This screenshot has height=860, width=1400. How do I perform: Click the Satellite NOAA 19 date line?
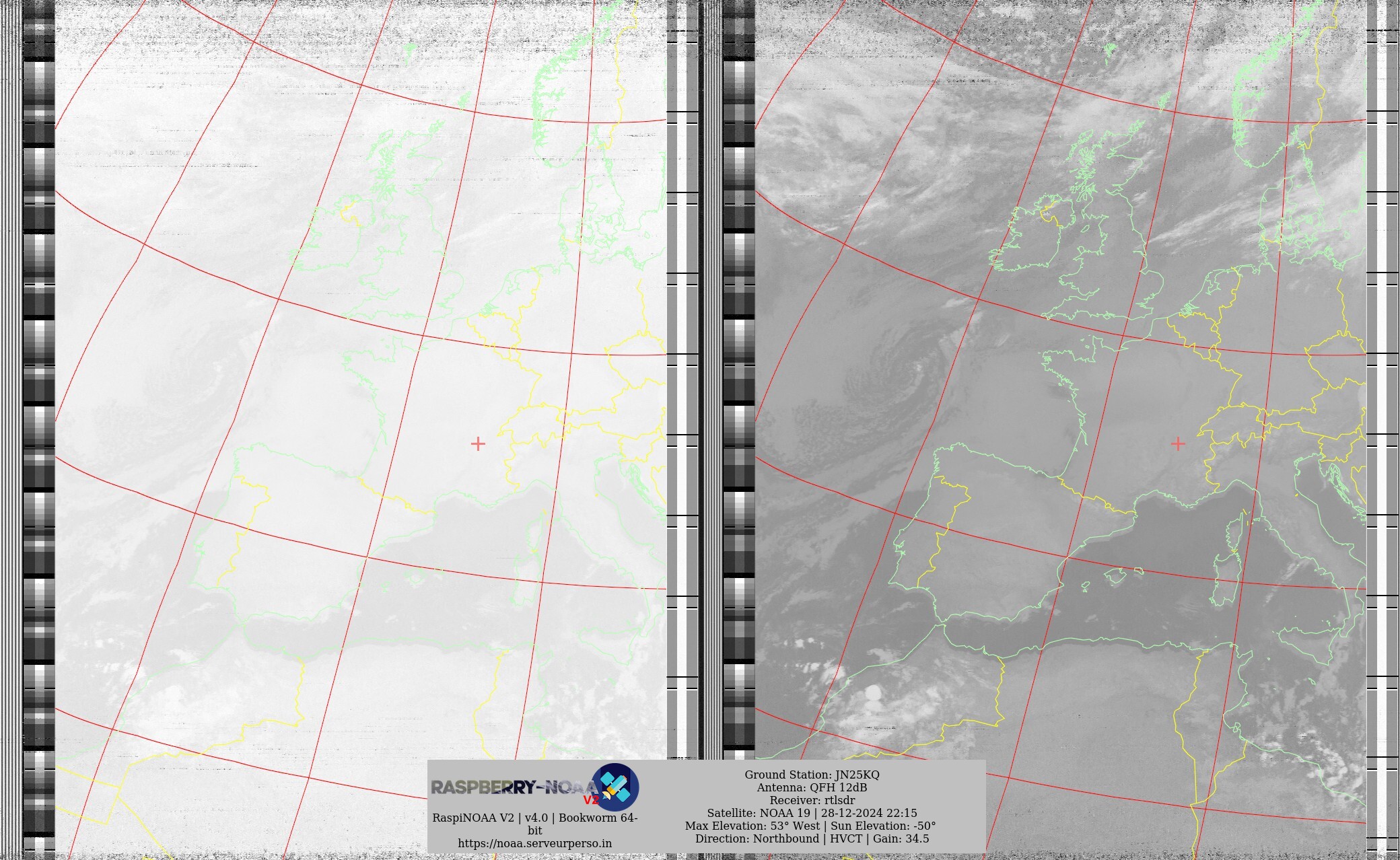(x=812, y=813)
